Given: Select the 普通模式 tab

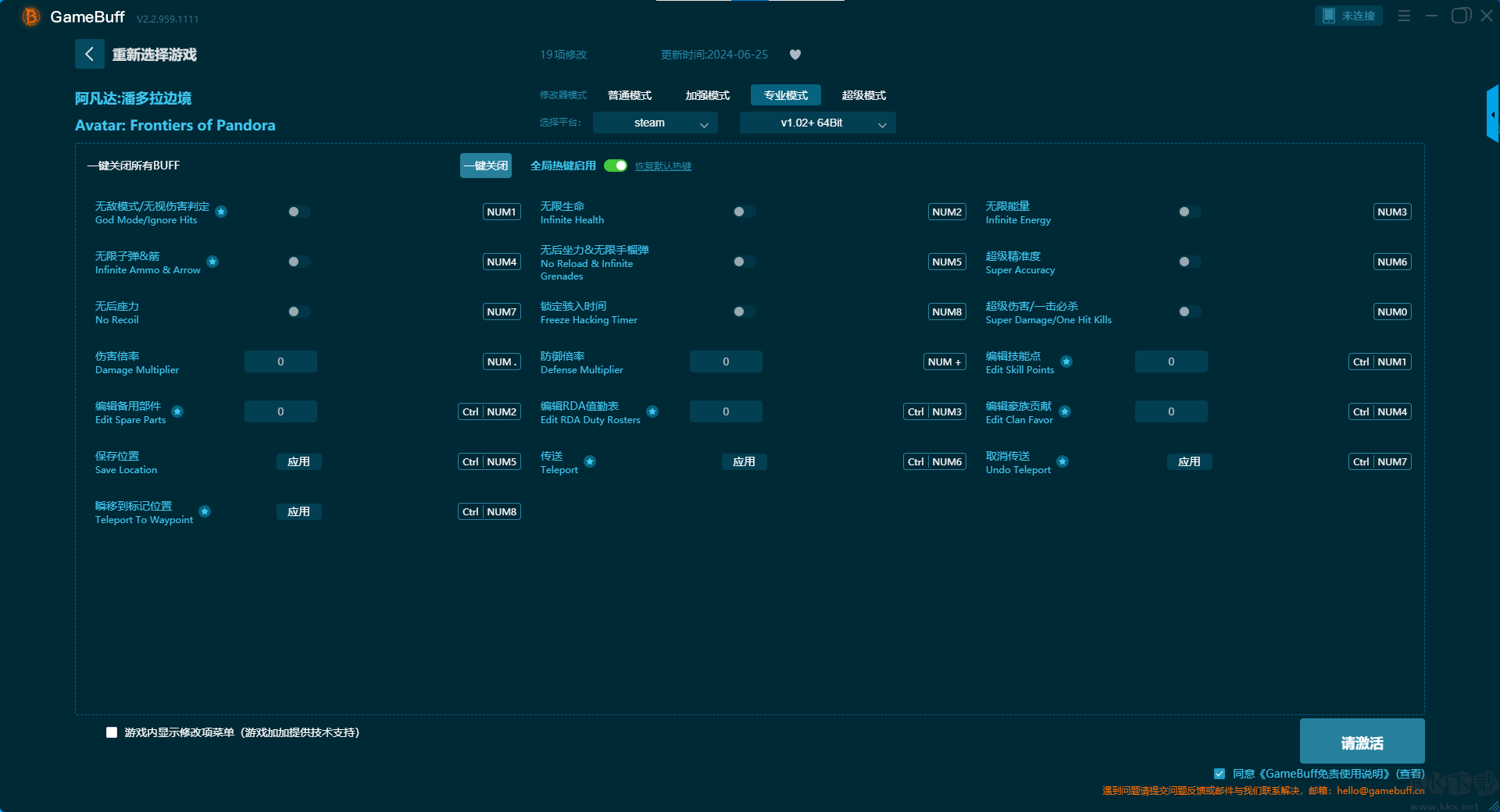Looking at the screenshot, I should (629, 95).
